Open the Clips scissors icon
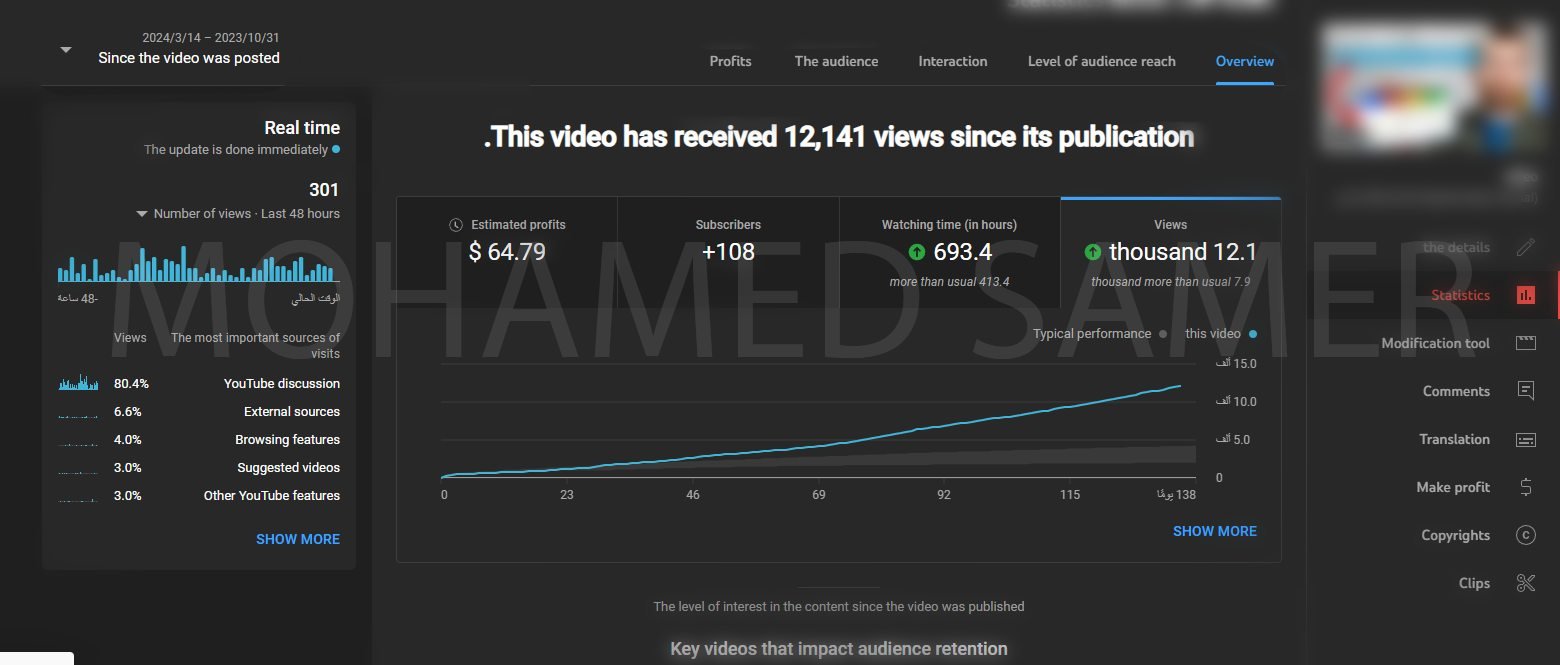 click(x=1525, y=583)
